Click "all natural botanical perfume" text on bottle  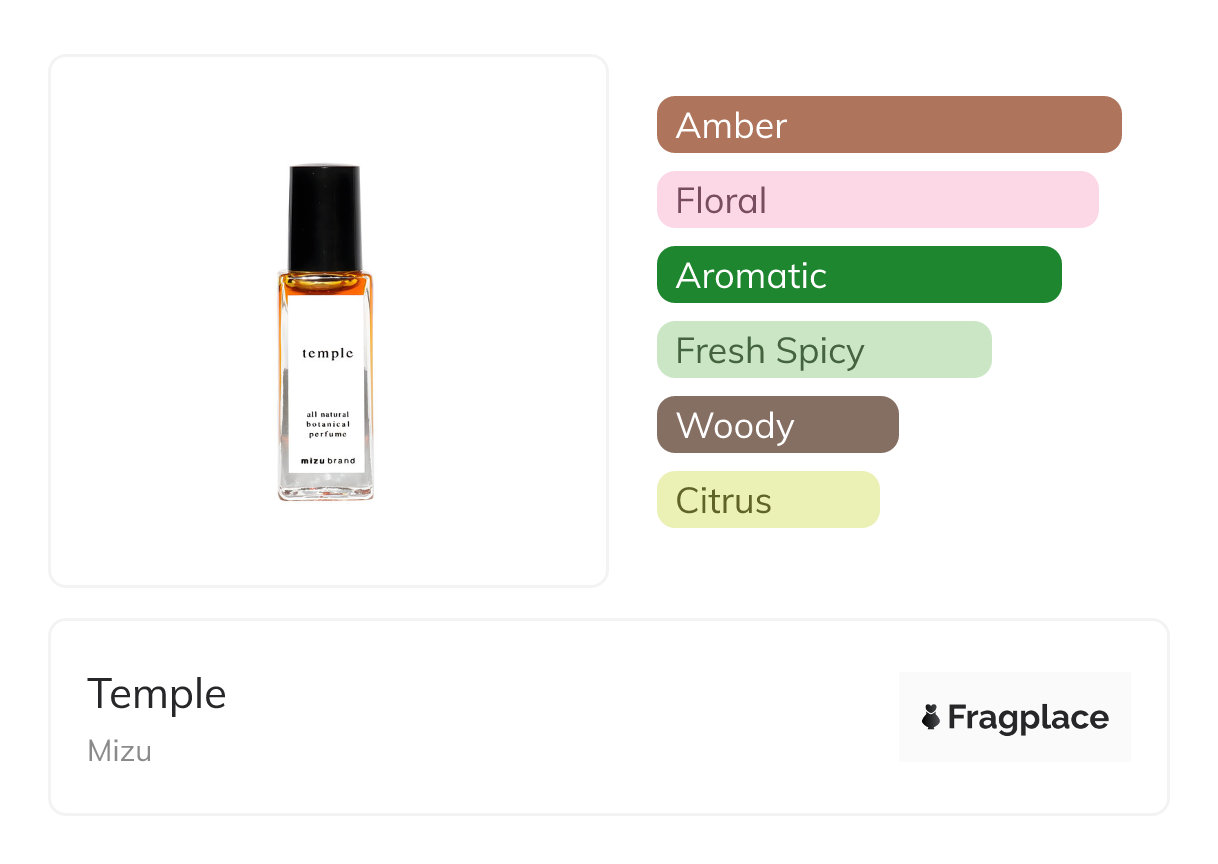point(327,424)
